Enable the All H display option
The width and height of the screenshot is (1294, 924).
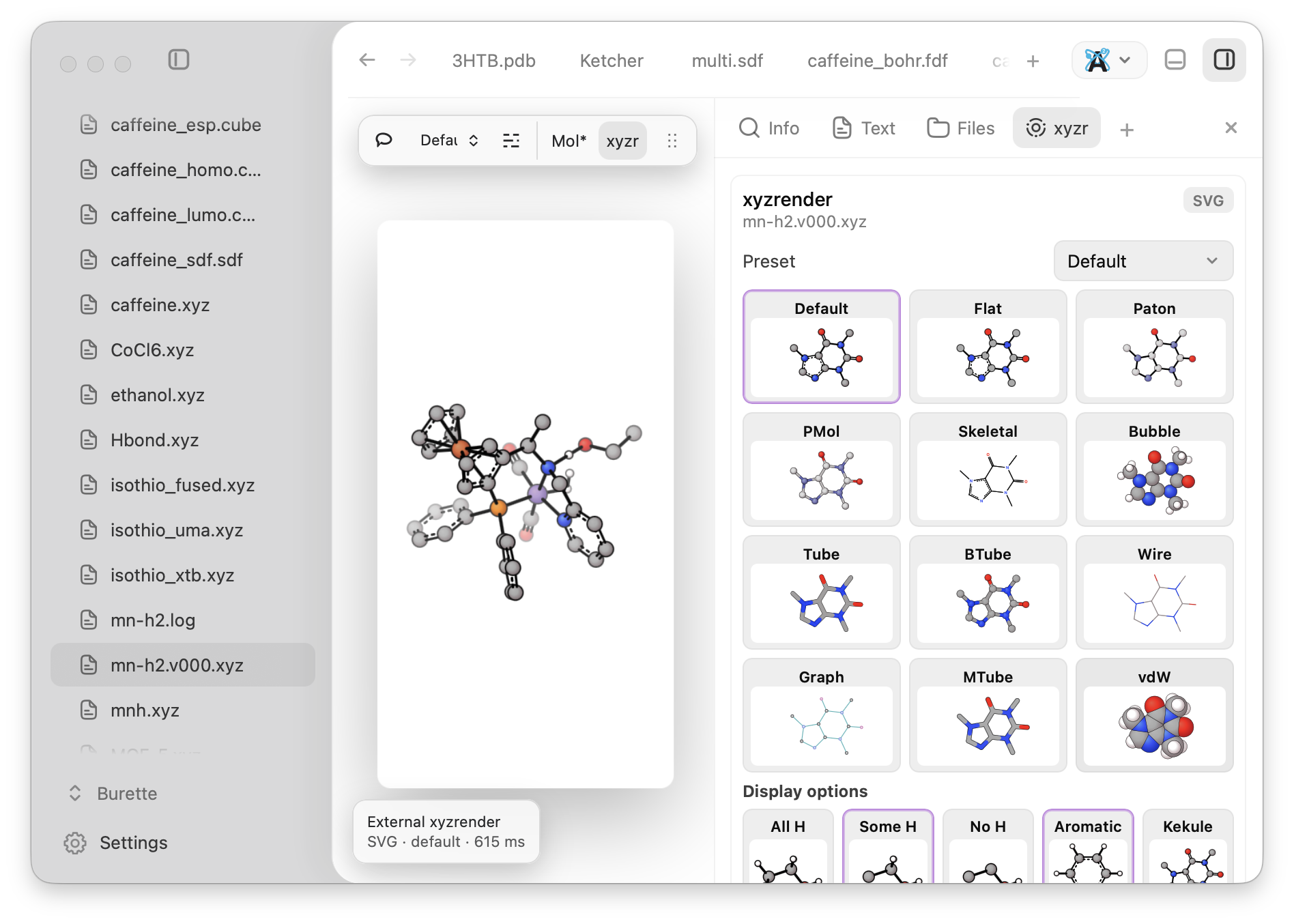click(788, 846)
